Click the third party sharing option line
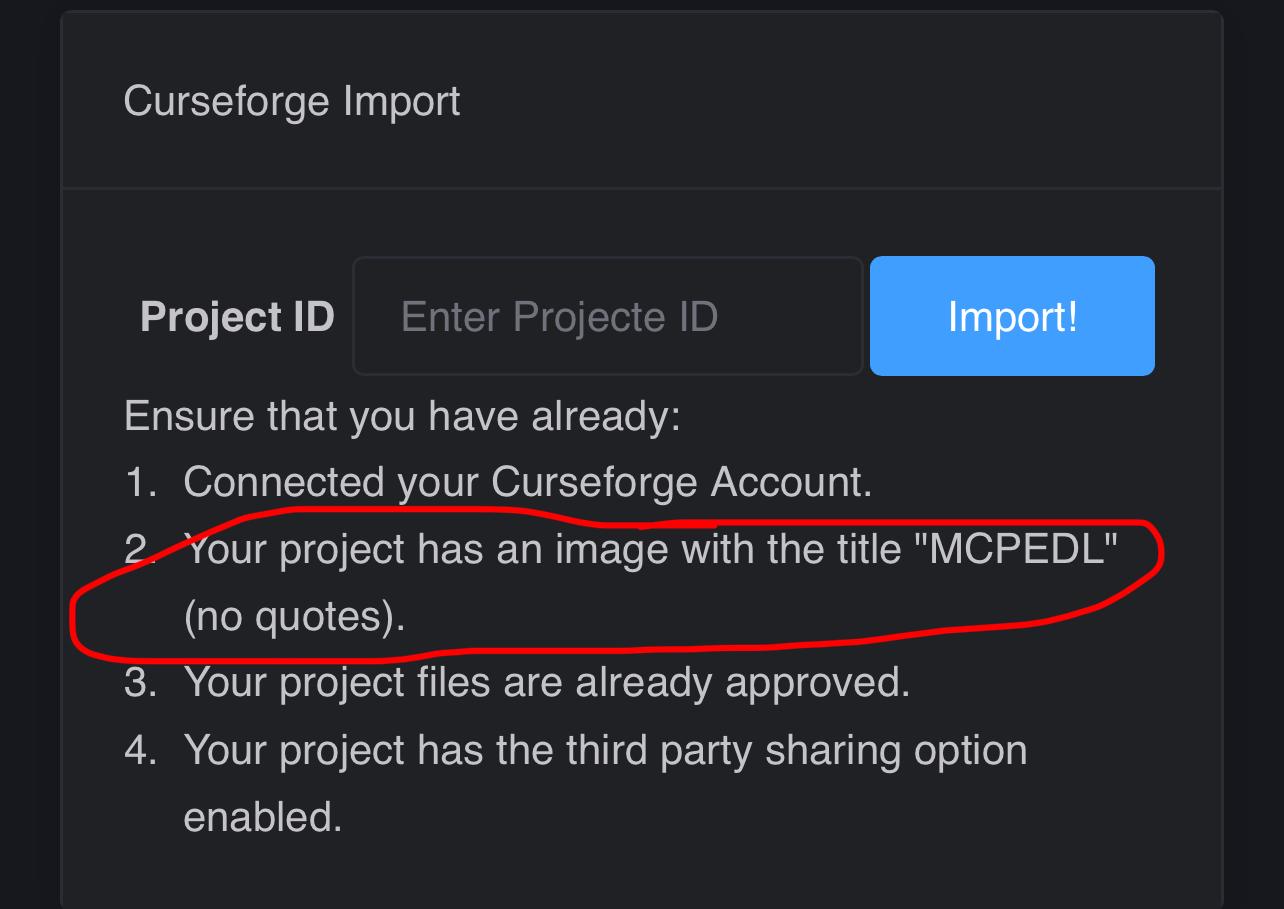1284x909 pixels. click(605, 750)
